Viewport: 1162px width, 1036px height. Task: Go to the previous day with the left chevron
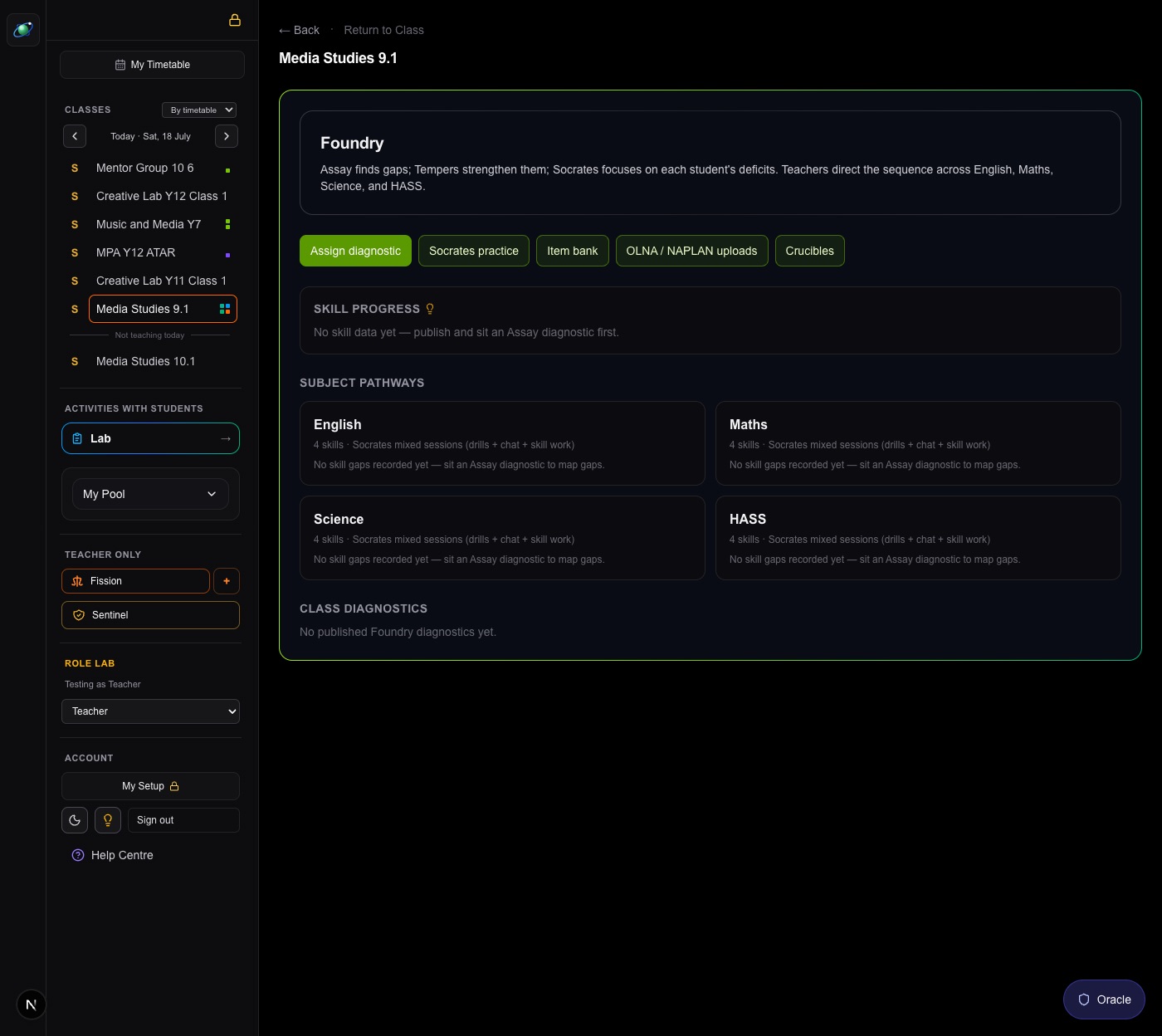tap(75, 136)
